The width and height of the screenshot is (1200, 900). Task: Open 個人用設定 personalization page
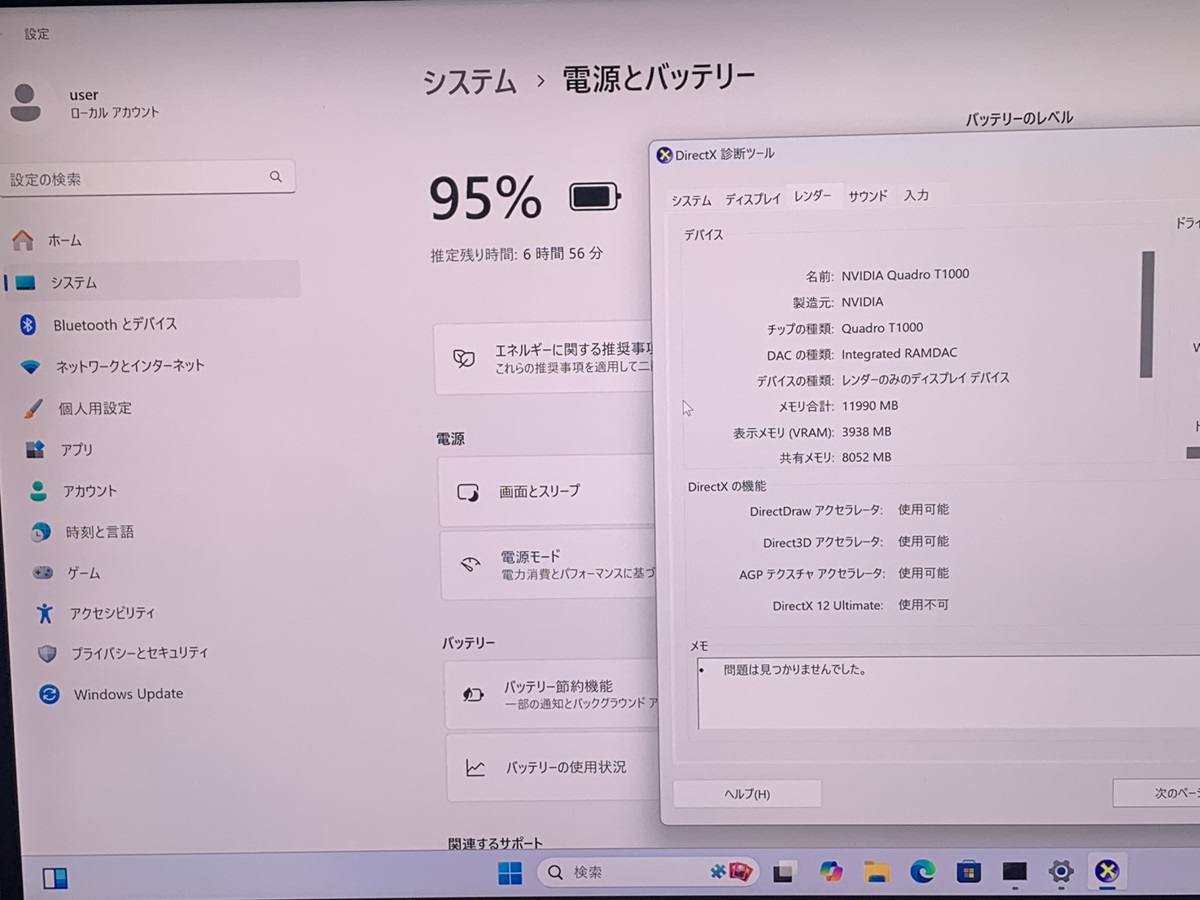click(x=94, y=408)
